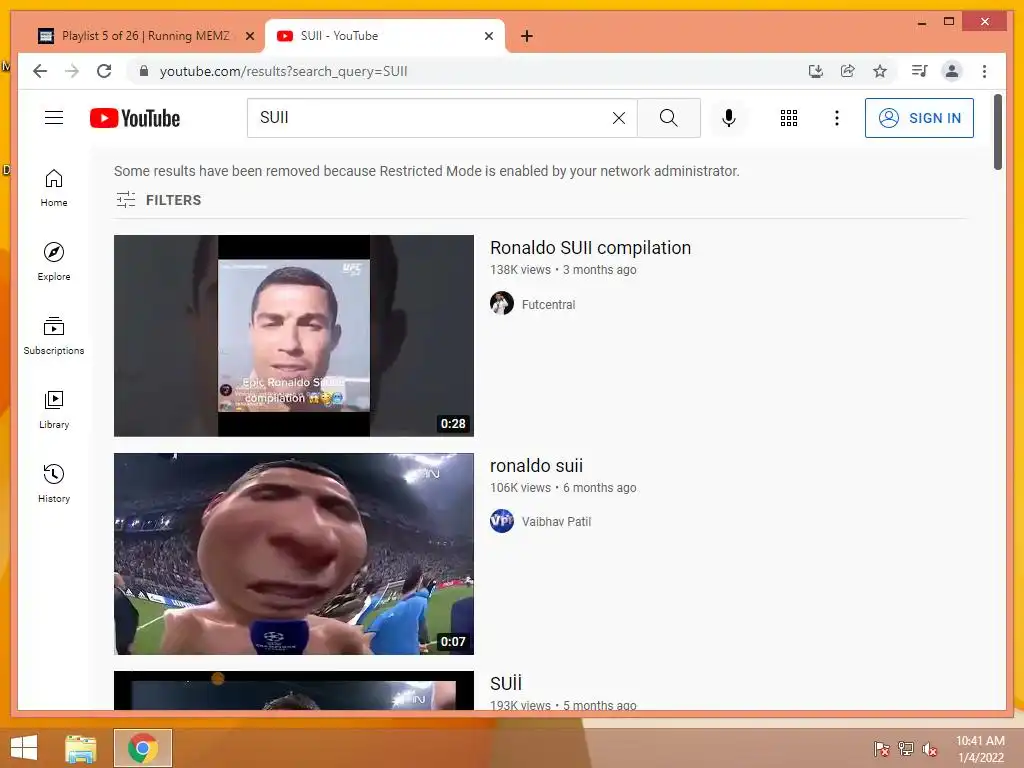Share this page via the share icon
The height and width of the screenshot is (768, 1024).
[x=848, y=71]
